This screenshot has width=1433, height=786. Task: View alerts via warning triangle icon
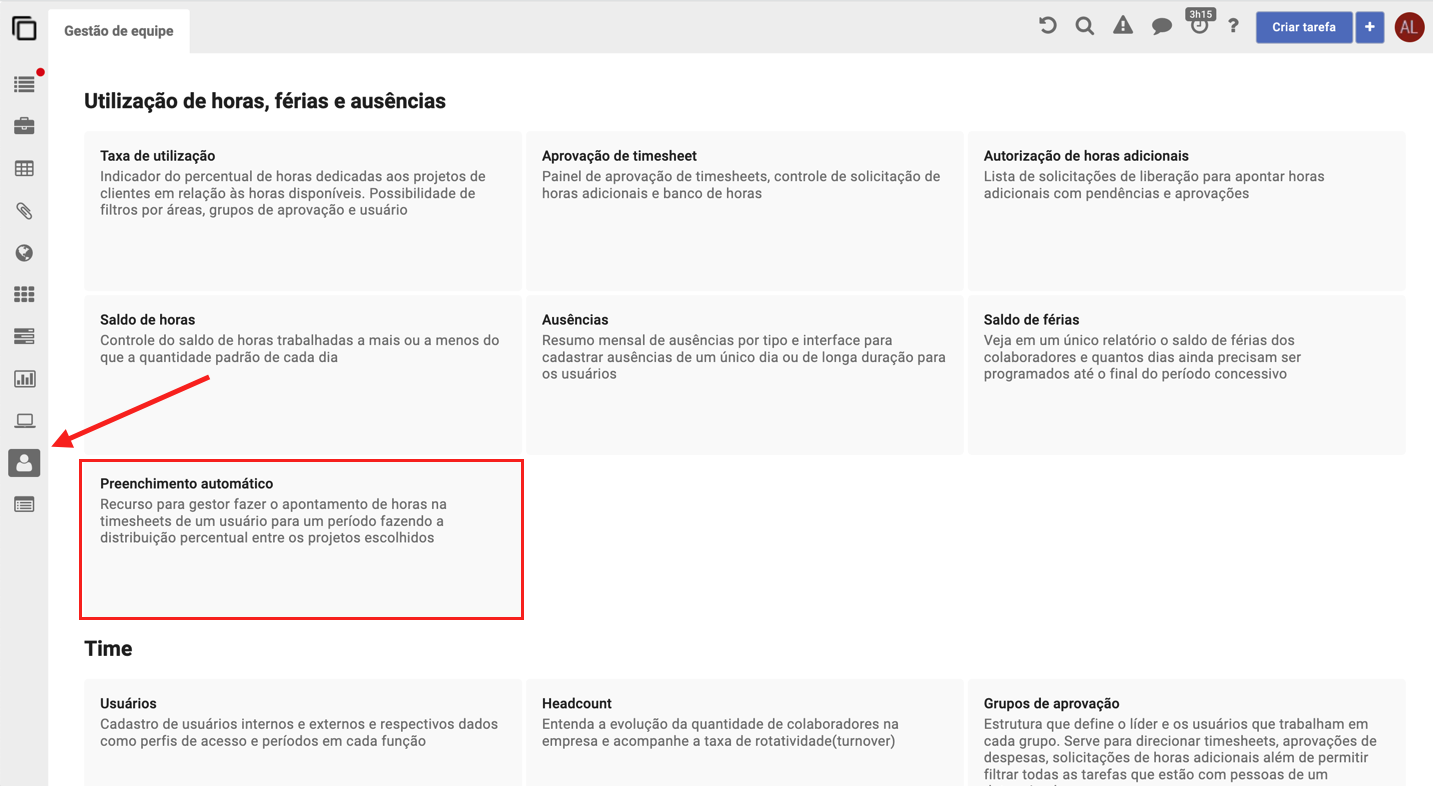1123,27
